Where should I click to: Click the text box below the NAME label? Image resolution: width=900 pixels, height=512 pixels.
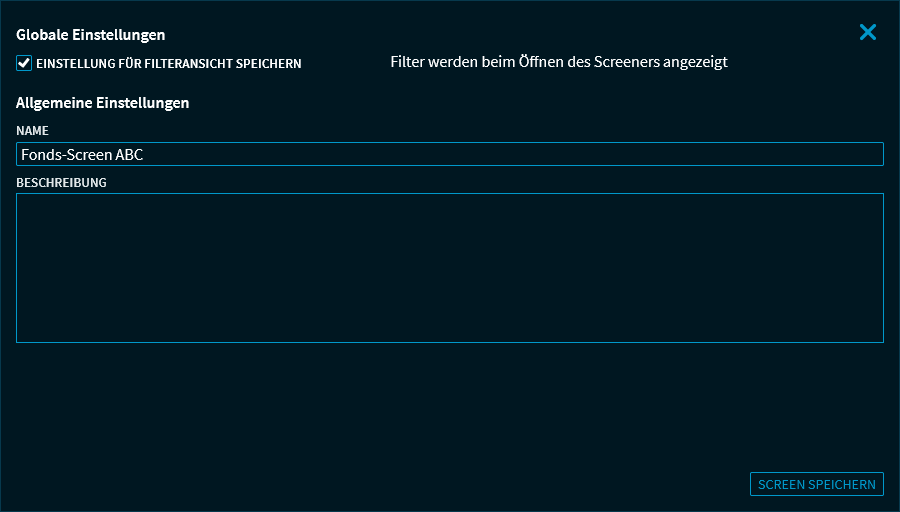click(x=450, y=154)
